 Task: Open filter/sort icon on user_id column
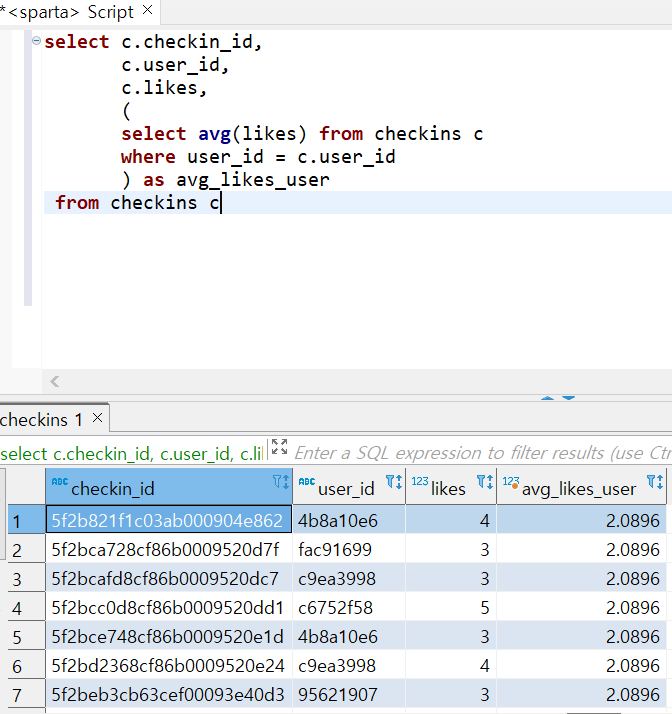pyautogui.click(x=394, y=482)
